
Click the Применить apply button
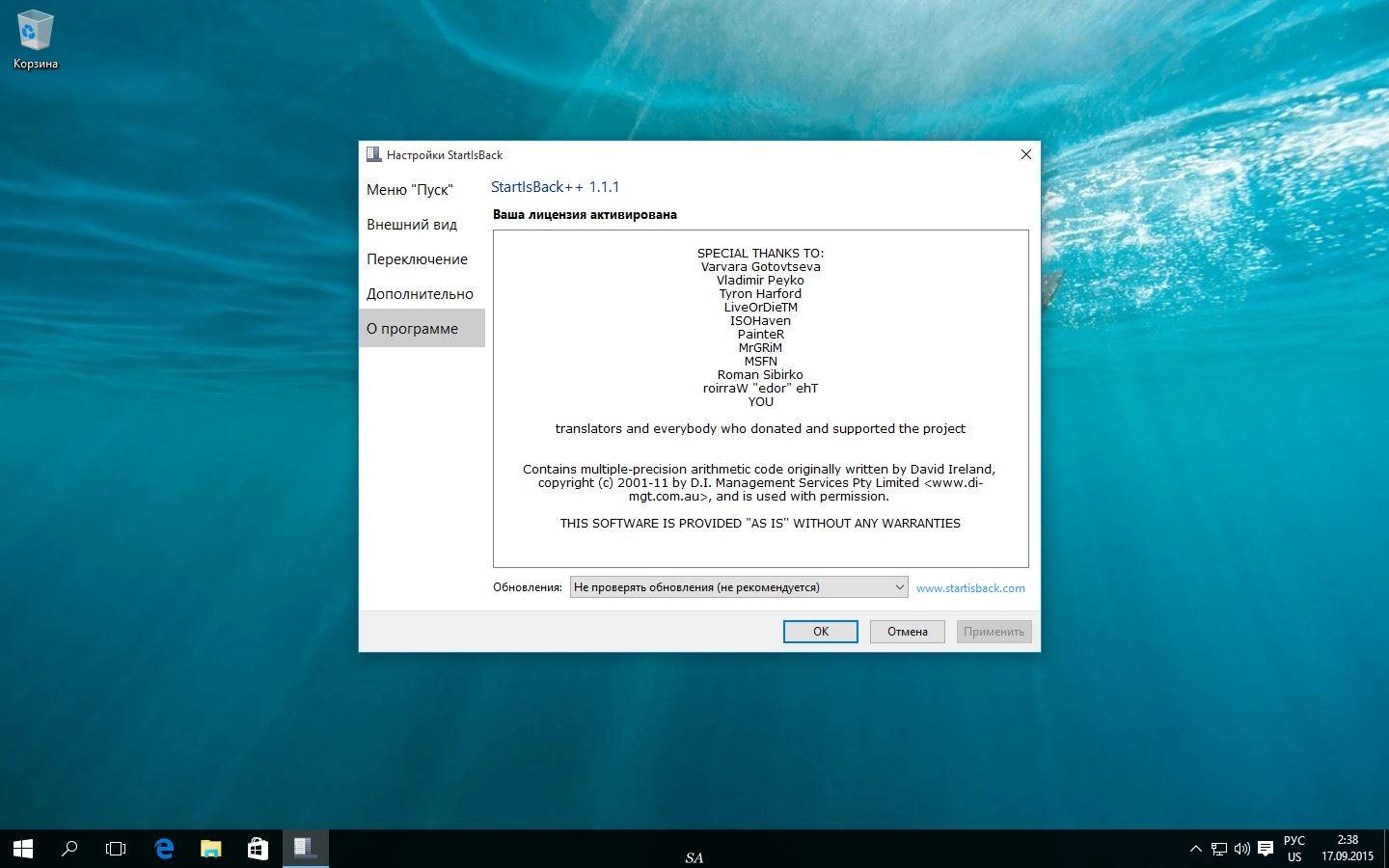994,632
